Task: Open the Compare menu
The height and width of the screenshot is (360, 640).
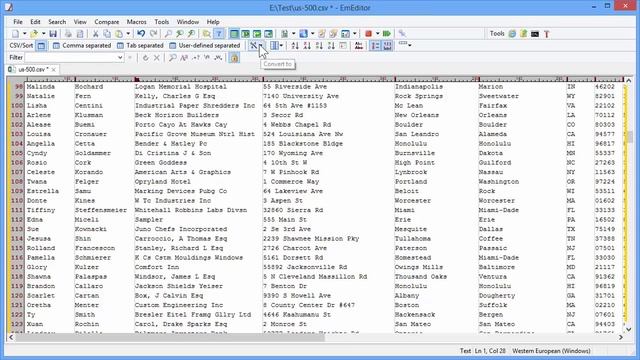Action: [107, 22]
